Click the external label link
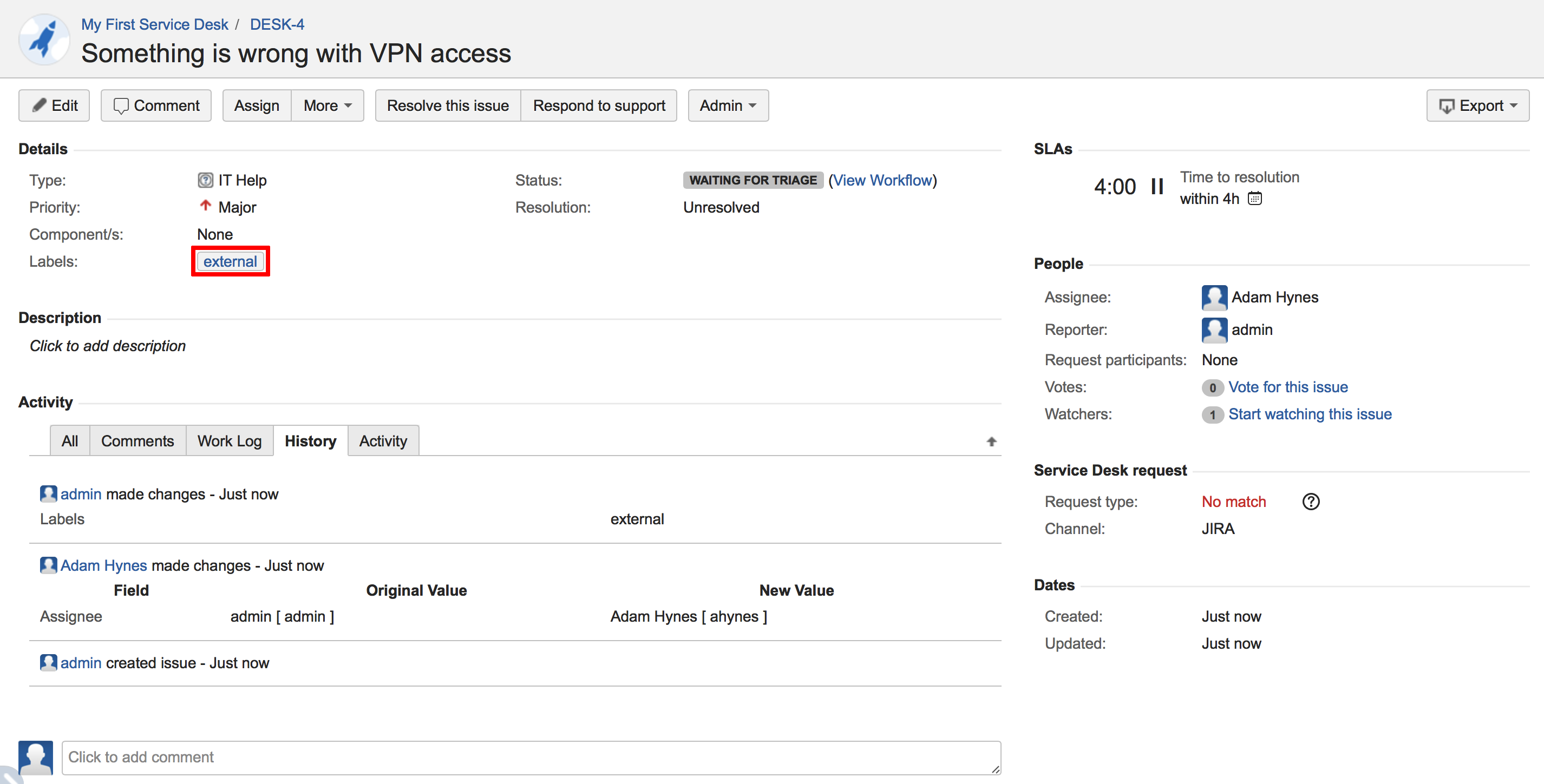Screen dimensions: 1544x784 (230, 261)
